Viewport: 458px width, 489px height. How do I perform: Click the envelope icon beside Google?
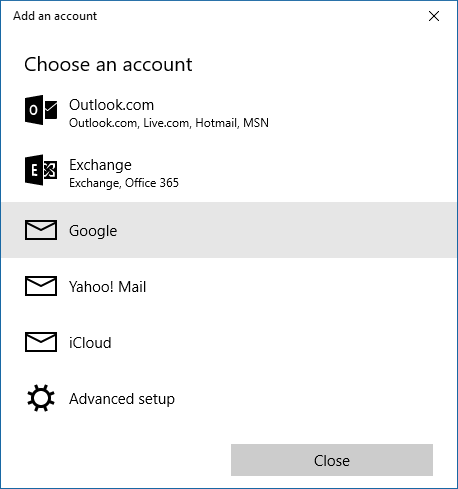click(41, 230)
